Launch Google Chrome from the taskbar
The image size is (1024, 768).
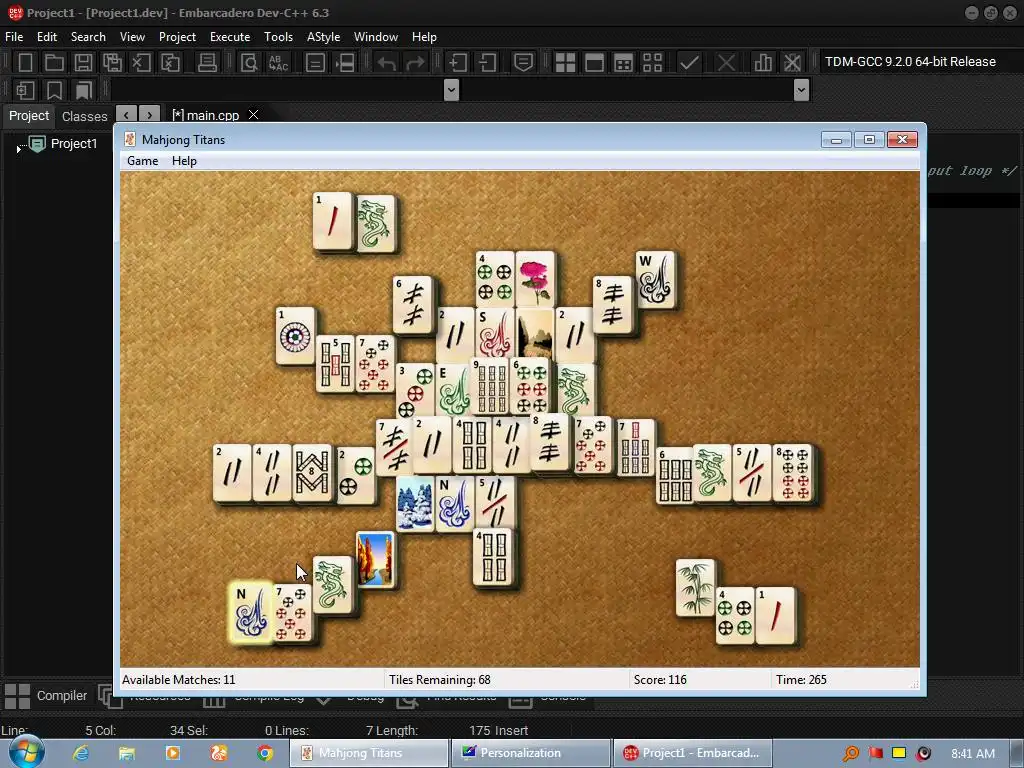264,753
